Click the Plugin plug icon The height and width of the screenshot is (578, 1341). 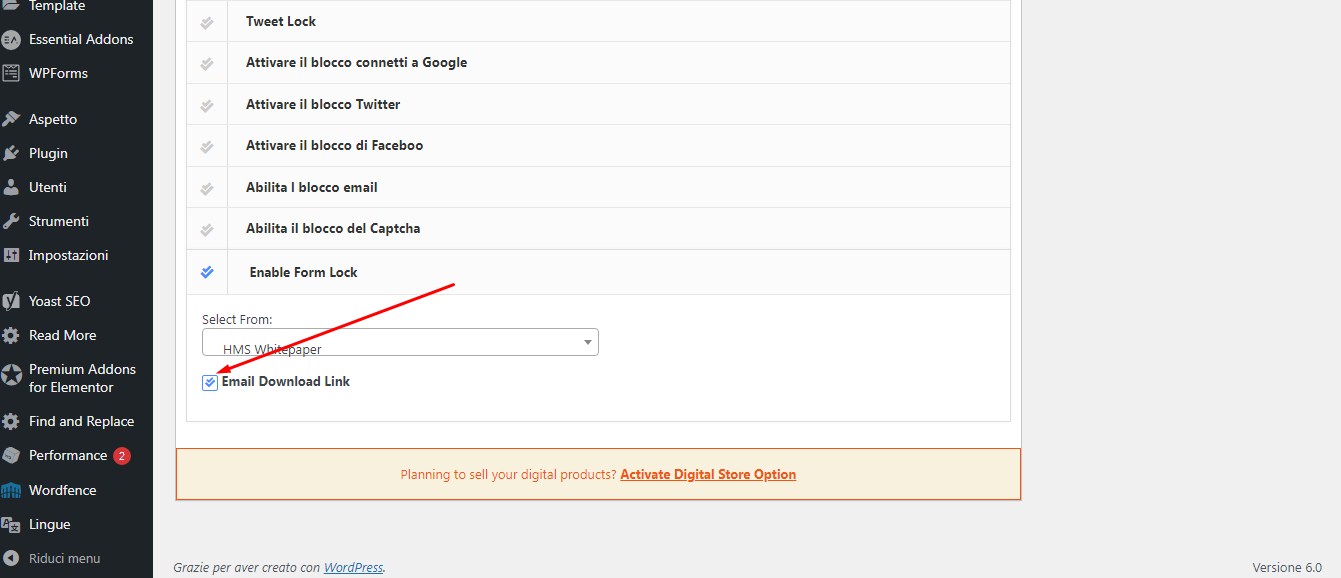11,153
